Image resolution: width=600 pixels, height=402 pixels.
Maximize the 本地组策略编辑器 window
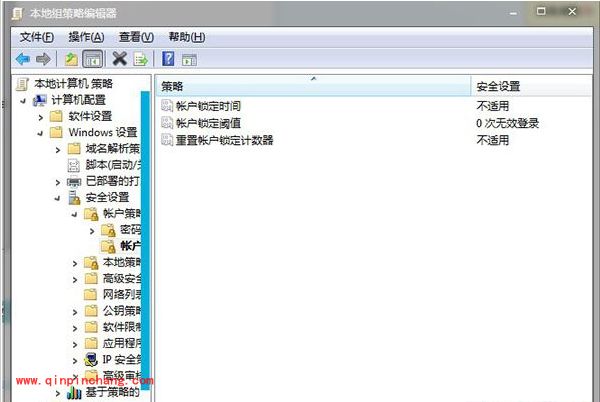pos(541,11)
